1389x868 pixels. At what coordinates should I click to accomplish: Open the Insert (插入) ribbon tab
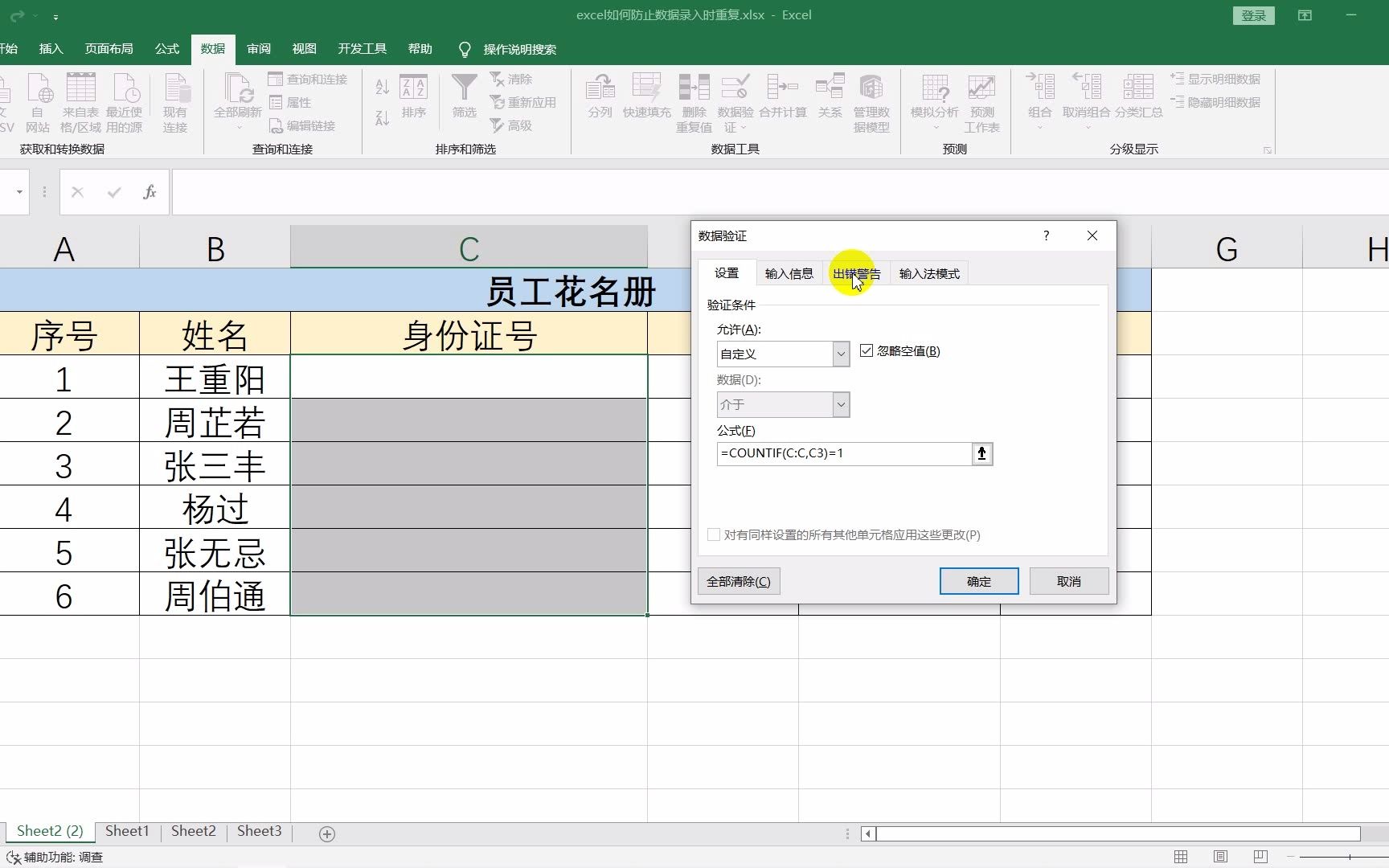[51, 49]
